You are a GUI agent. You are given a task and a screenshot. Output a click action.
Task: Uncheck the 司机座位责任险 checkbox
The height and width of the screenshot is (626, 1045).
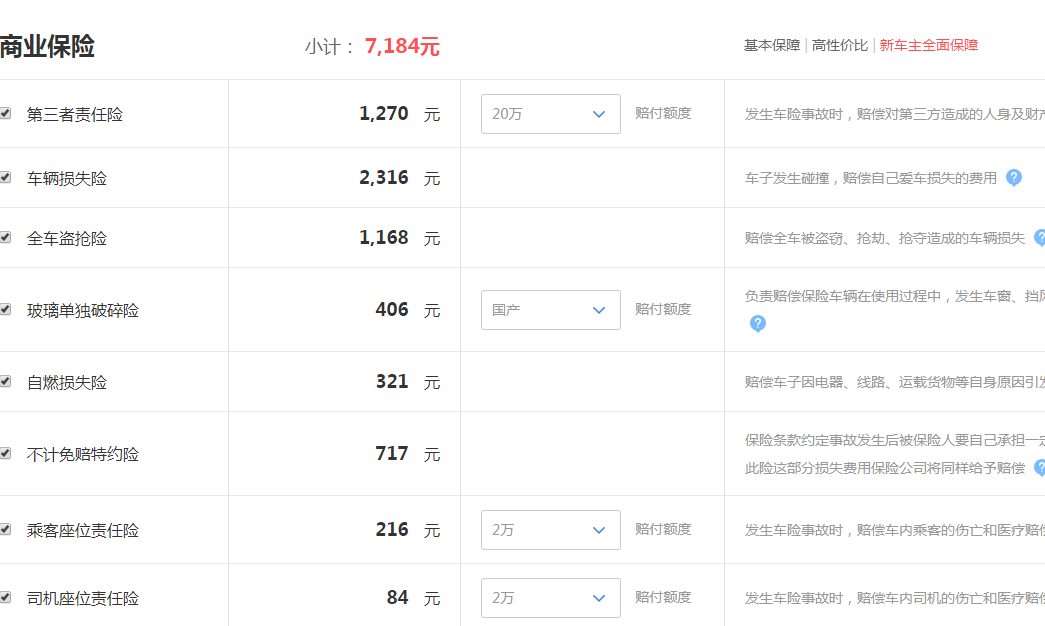[5, 597]
